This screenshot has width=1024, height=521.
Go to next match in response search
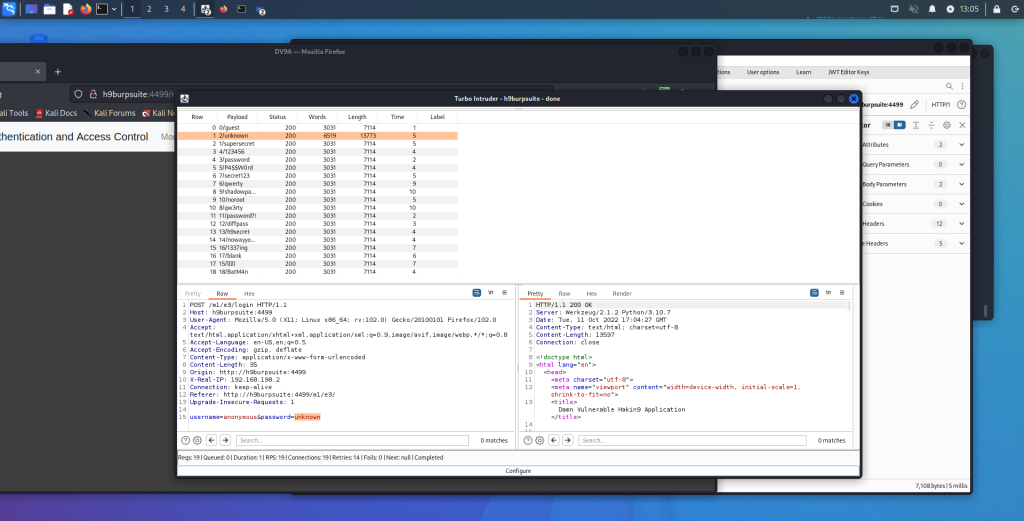point(568,441)
